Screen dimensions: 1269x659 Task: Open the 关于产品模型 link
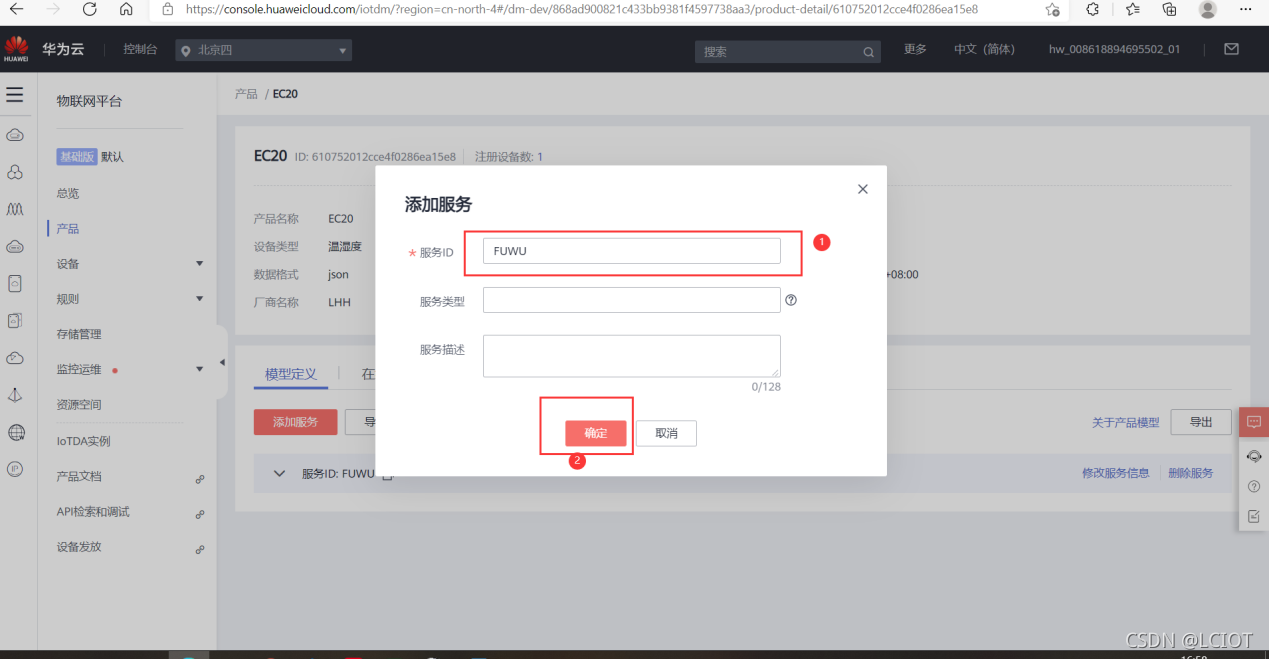(1126, 423)
